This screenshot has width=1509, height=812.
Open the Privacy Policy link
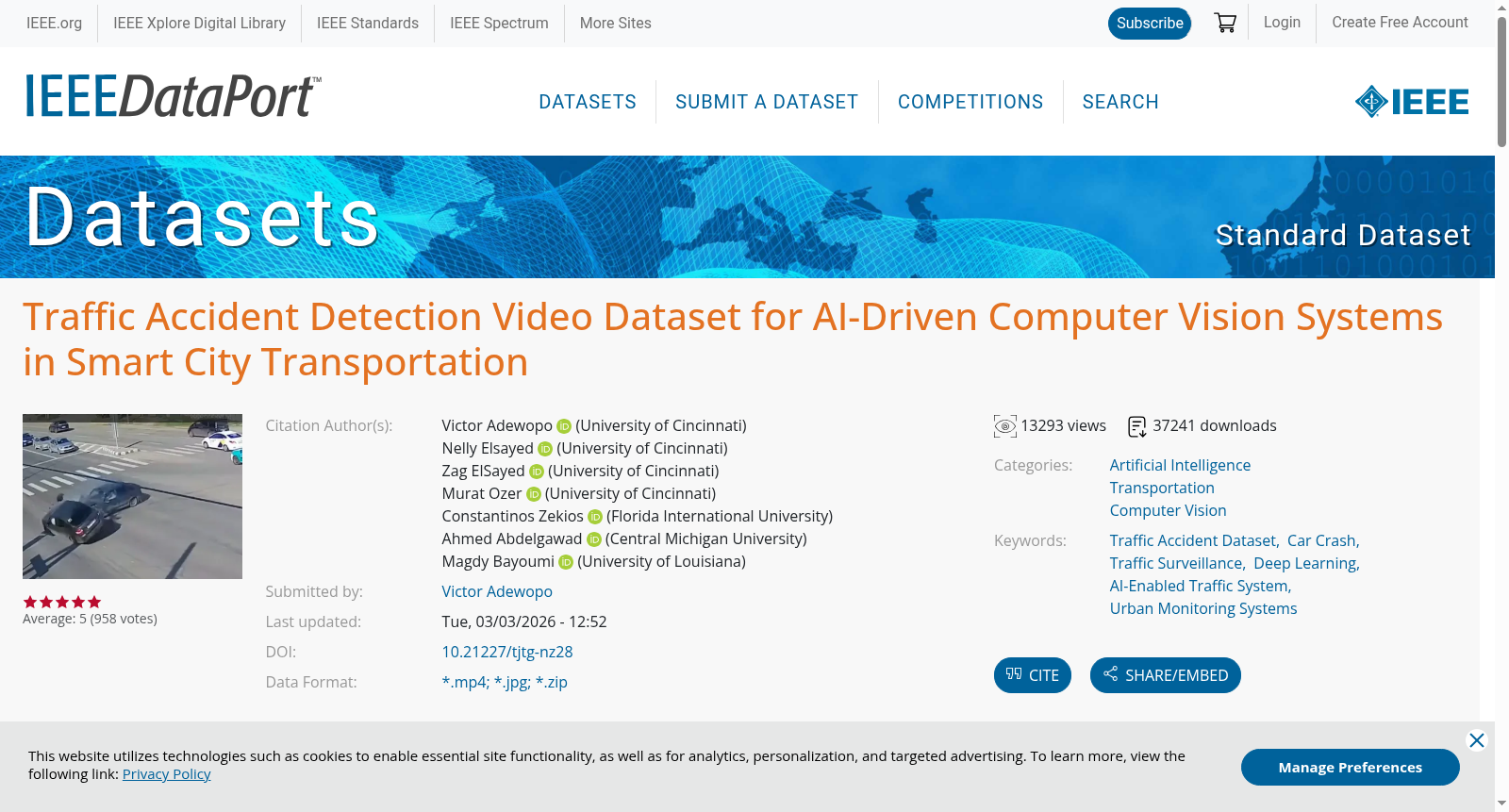pos(167,774)
